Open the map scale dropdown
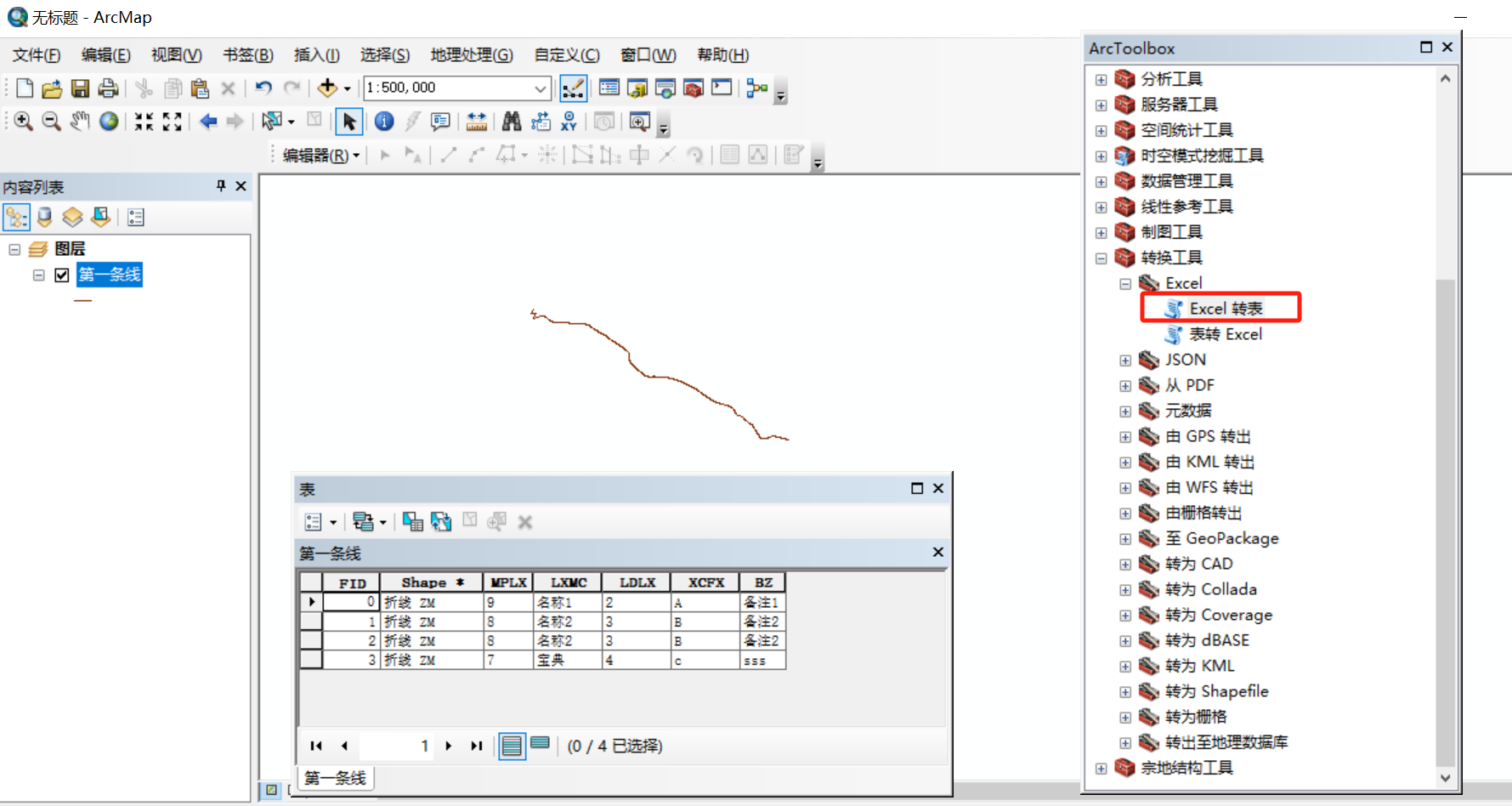The image size is (1512, 806). tap(541, 88)
